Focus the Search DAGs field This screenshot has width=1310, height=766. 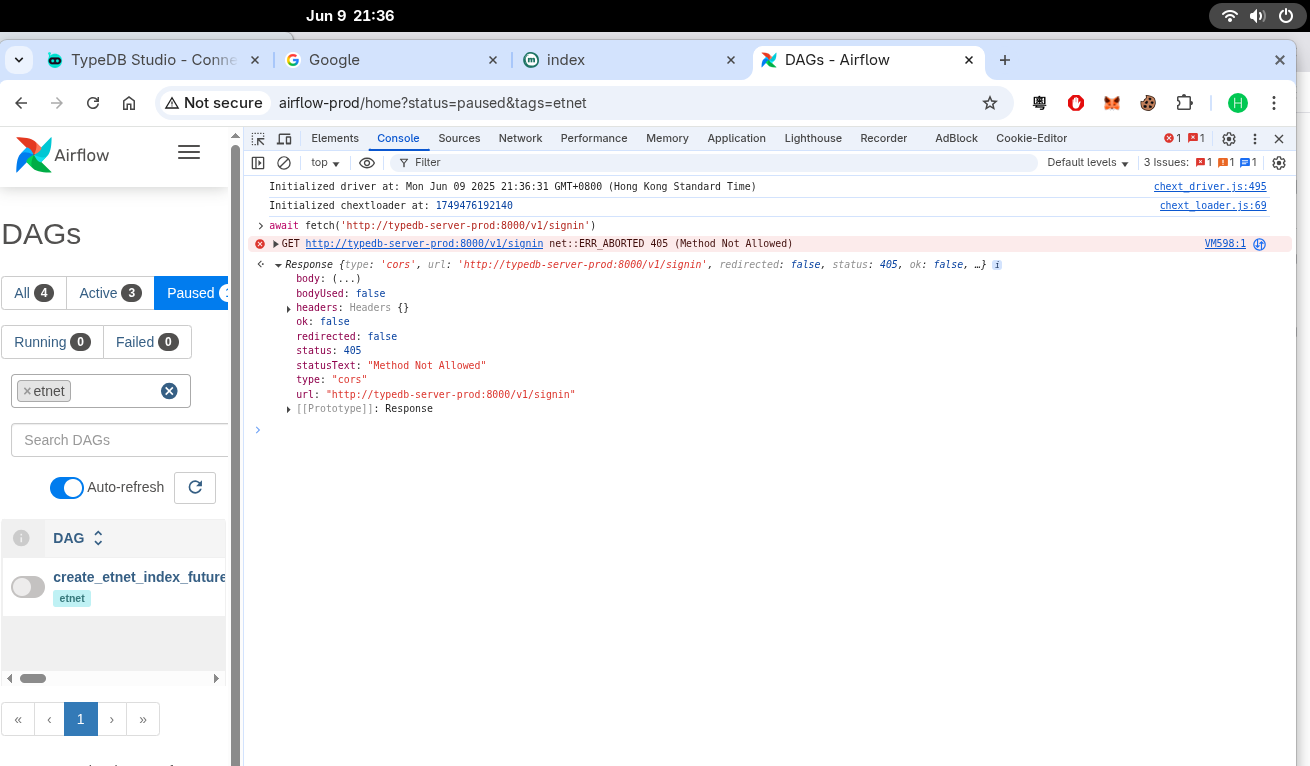120,440
